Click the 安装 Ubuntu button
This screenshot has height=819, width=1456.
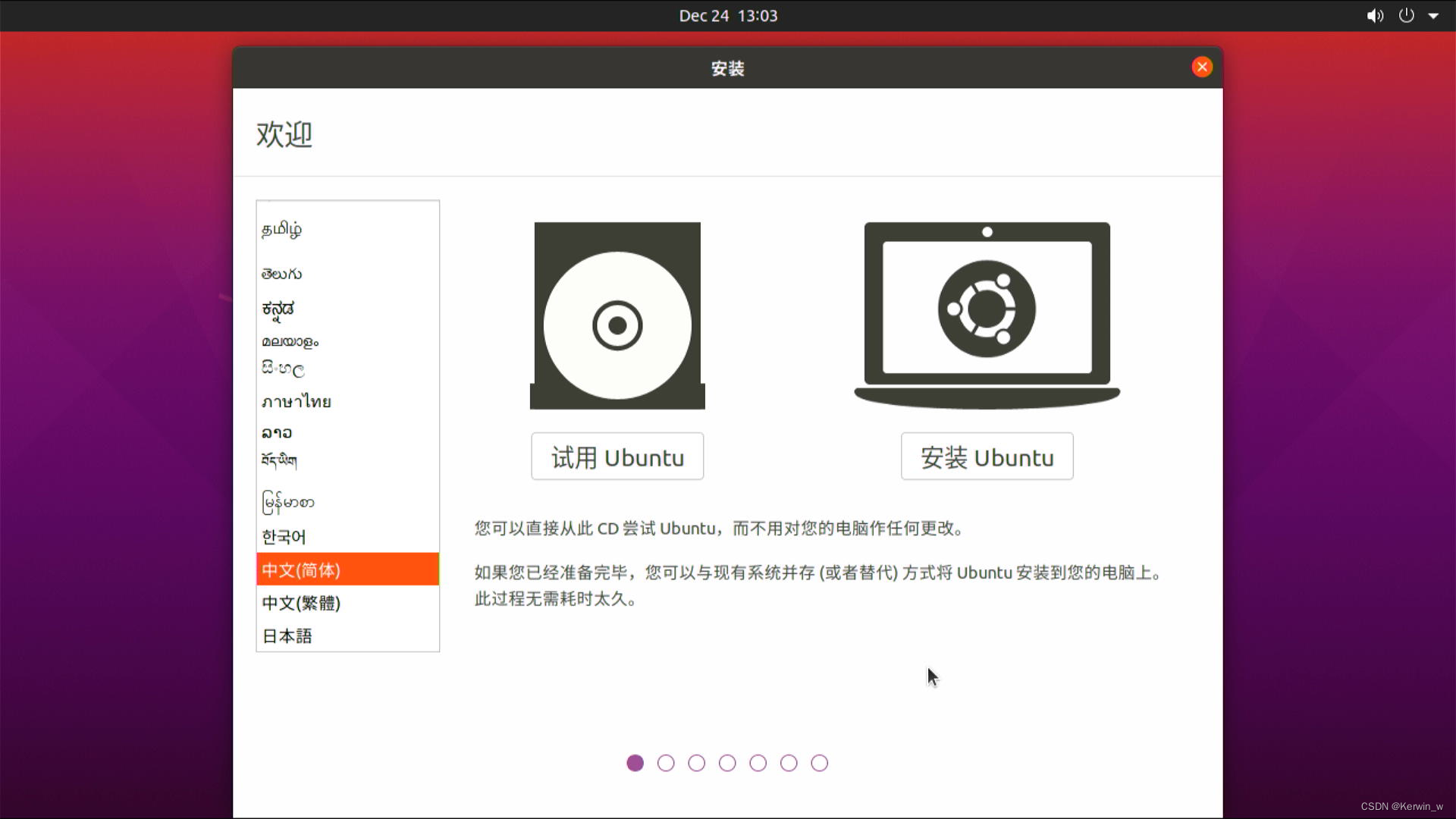tap(987, 457)
